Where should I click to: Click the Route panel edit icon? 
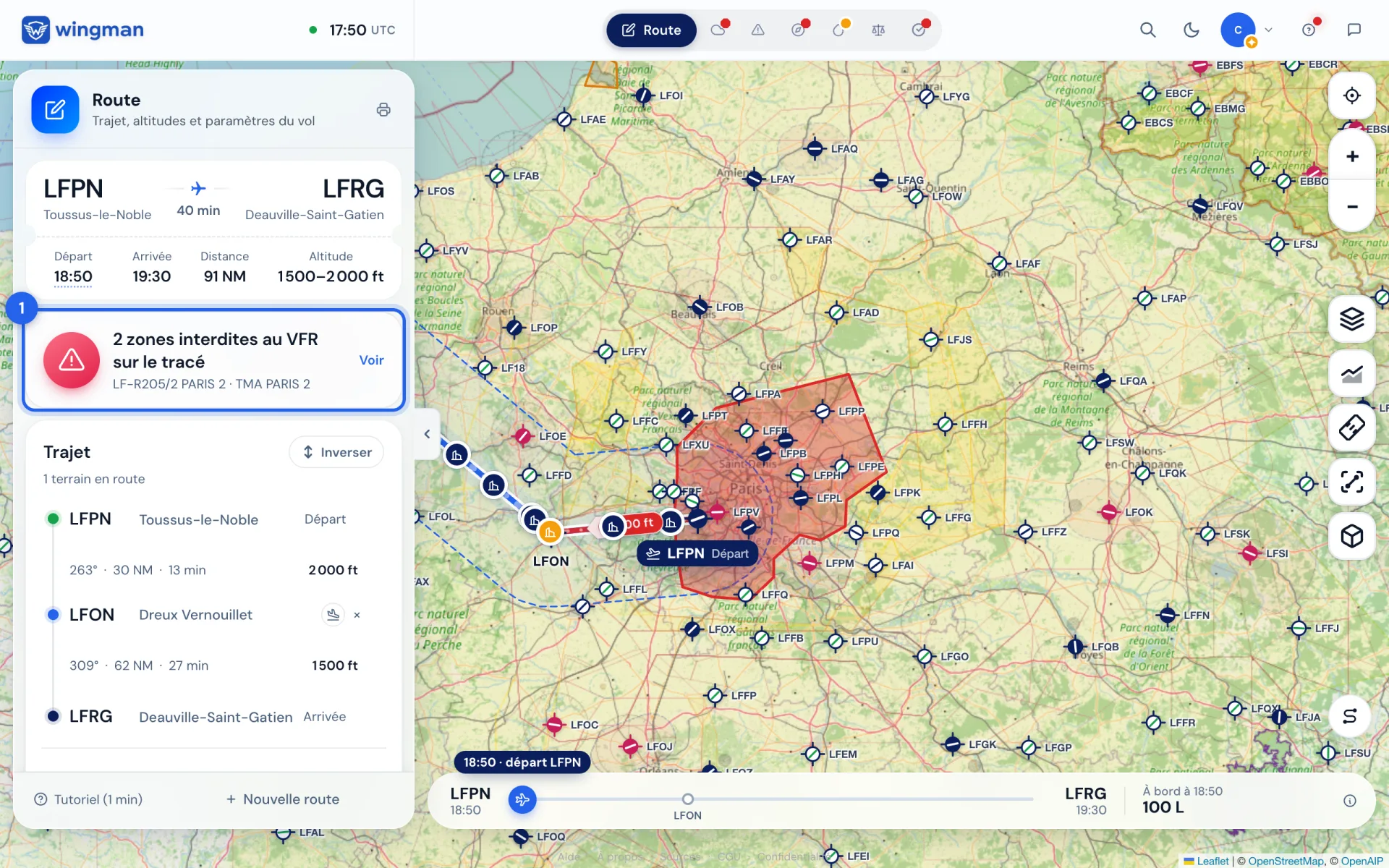click(x=55, y=109)
